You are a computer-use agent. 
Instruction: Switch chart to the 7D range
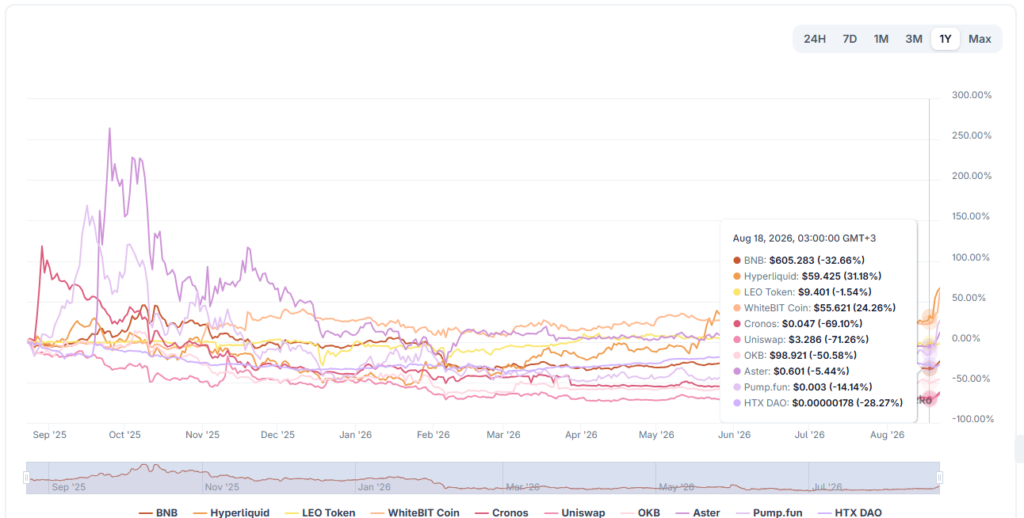coord(850,39)
